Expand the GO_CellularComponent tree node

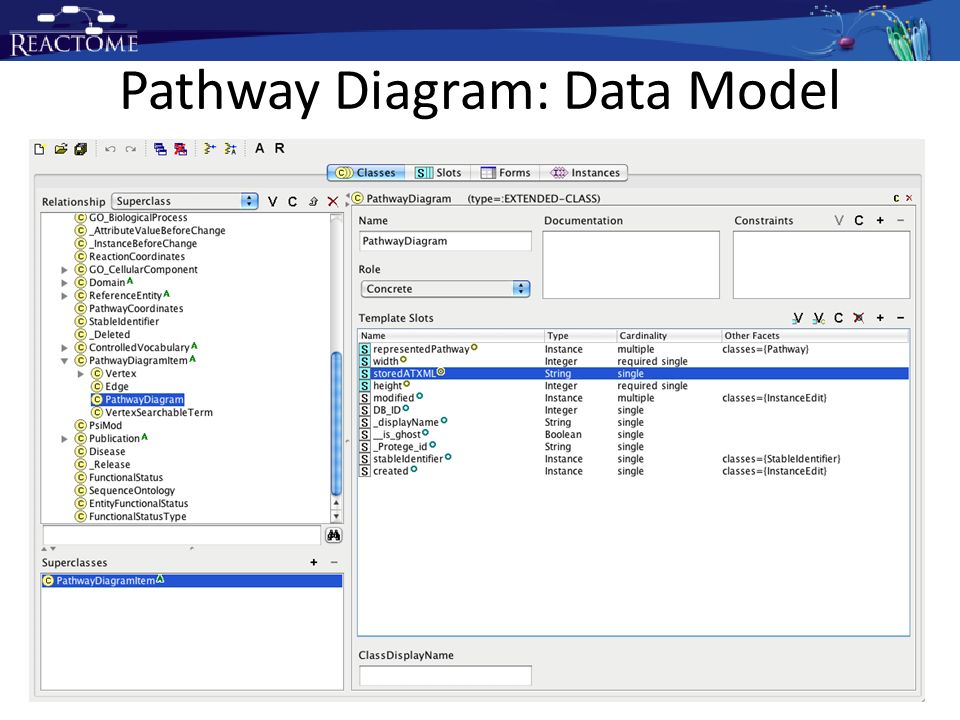[64, 269]
